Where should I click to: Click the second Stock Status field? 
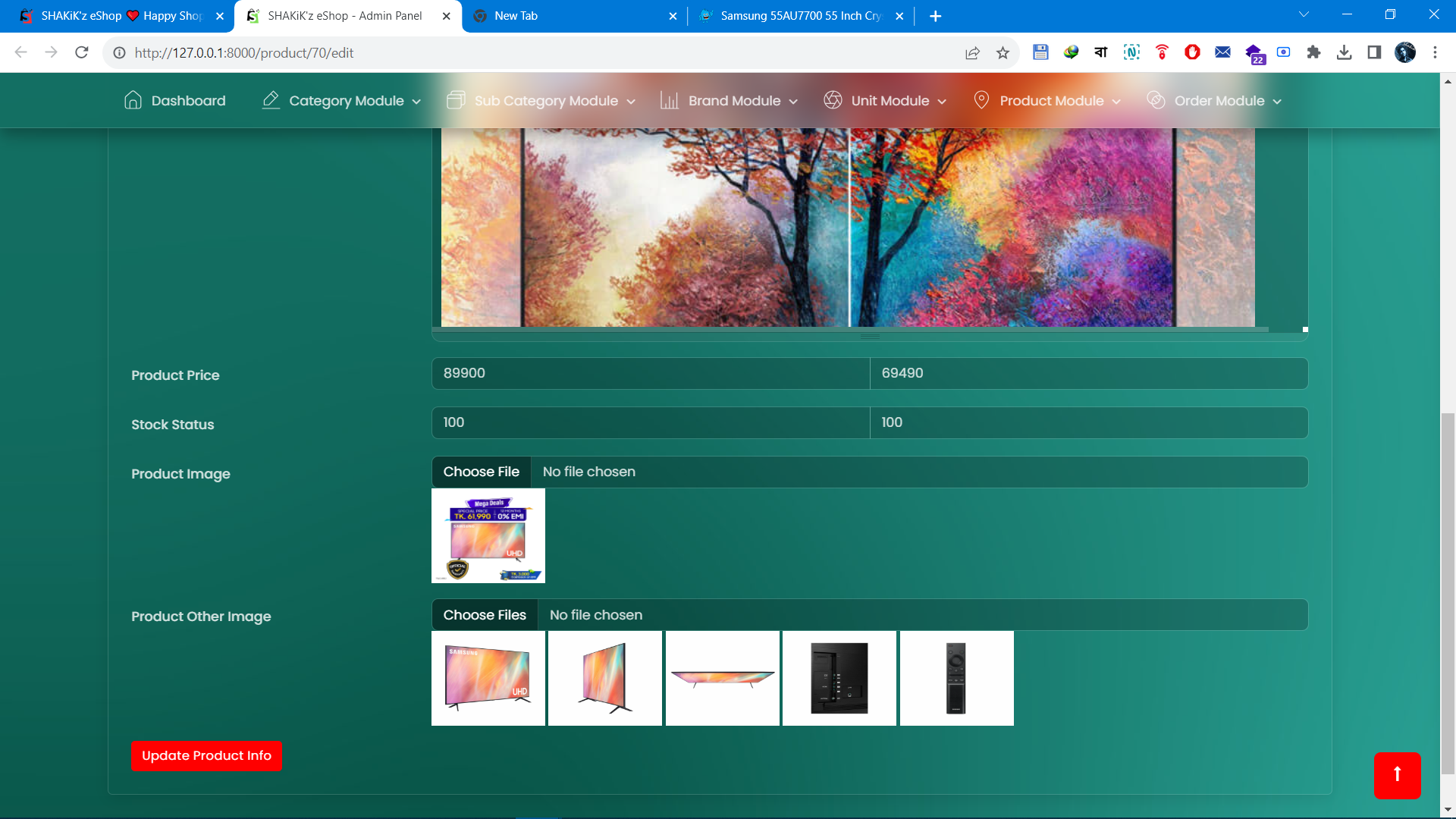[x=1089, y=422]
